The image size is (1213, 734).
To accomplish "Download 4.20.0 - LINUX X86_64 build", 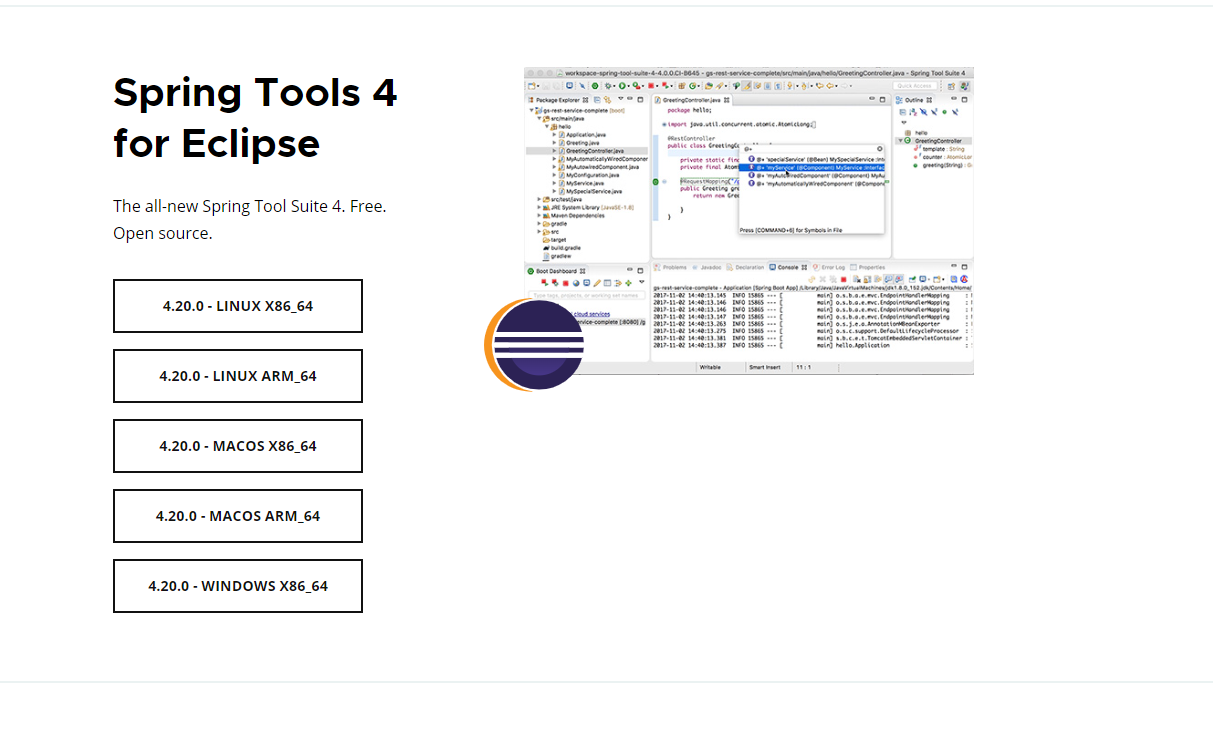I will click(x=238, y=306).
